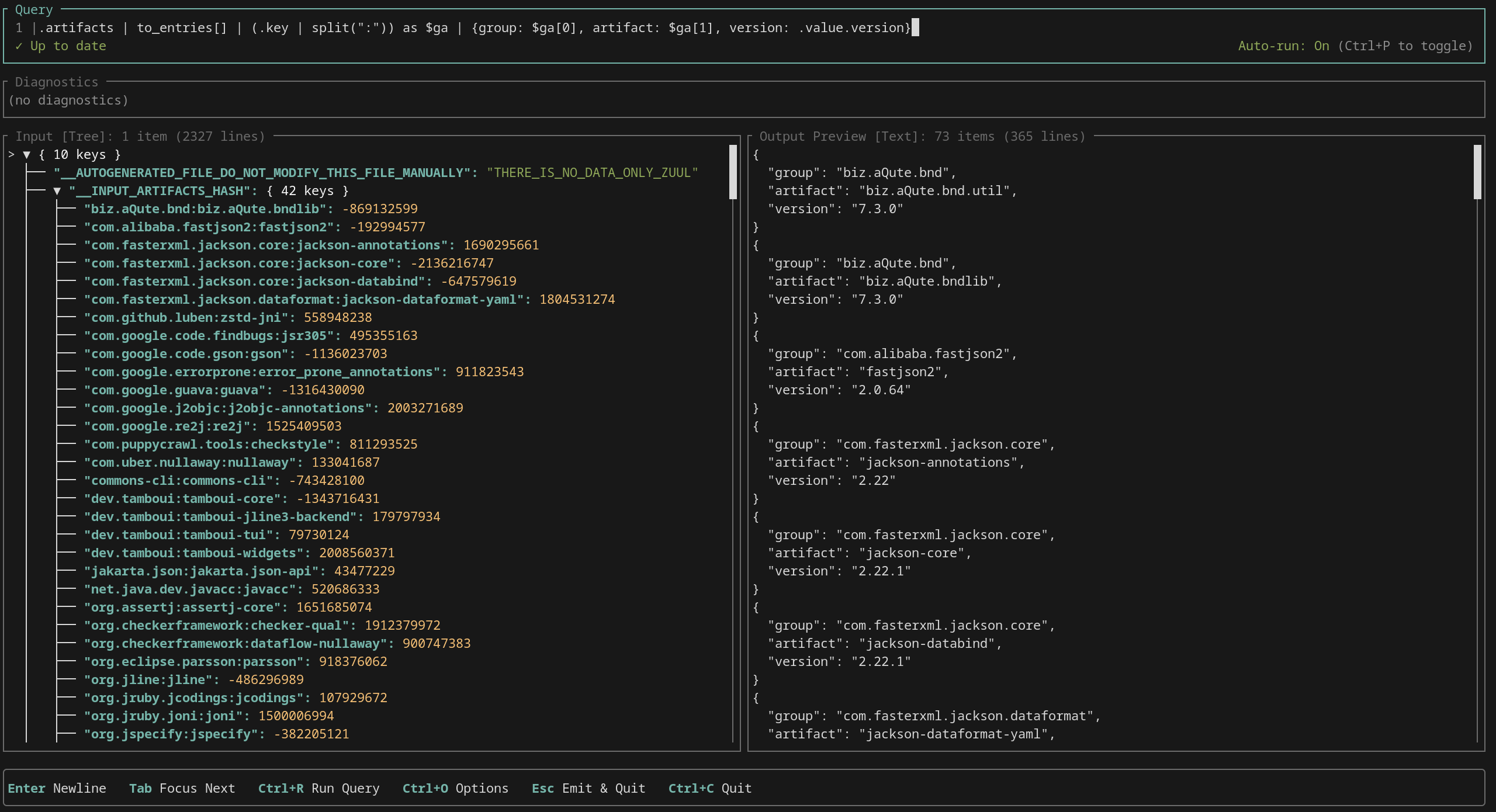Select the Input [Tree] panel title
This screenshot has height=812, width=1496.
click(x=140, y=137)
